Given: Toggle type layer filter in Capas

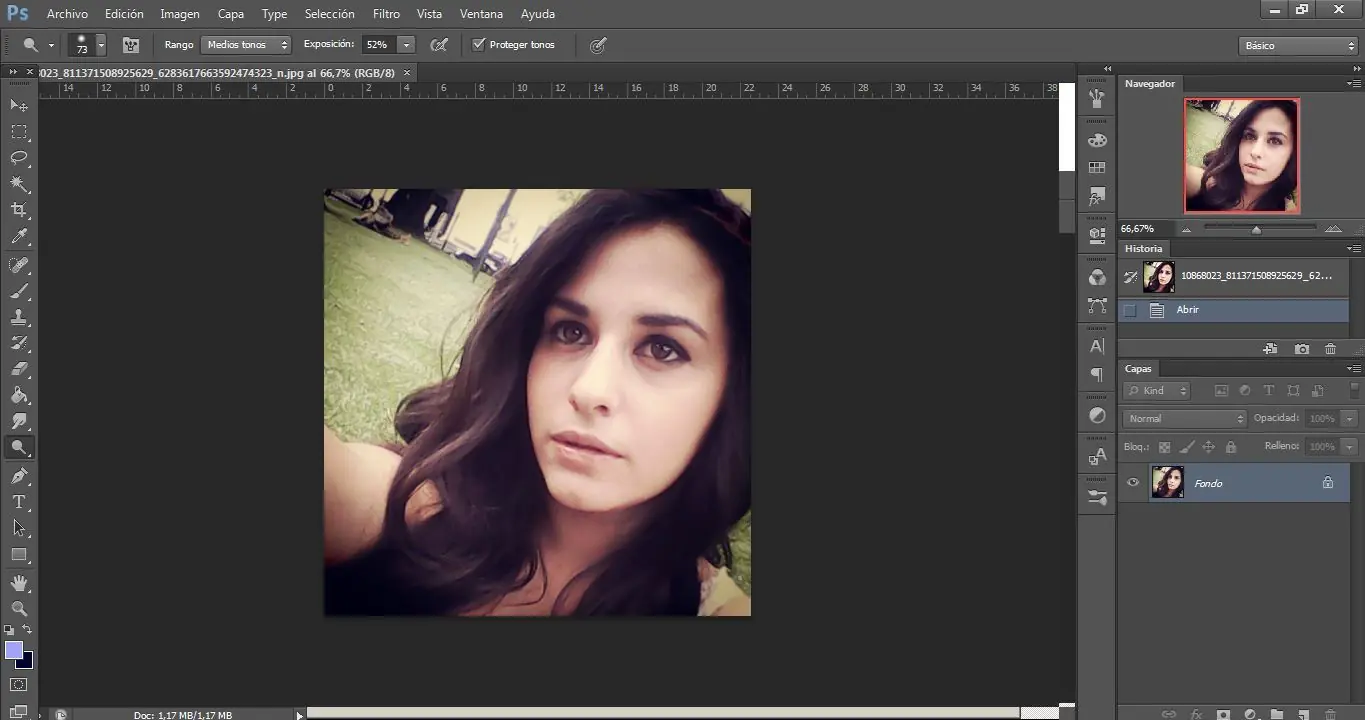Looking at the screenshot, I should click(1269, 391).
